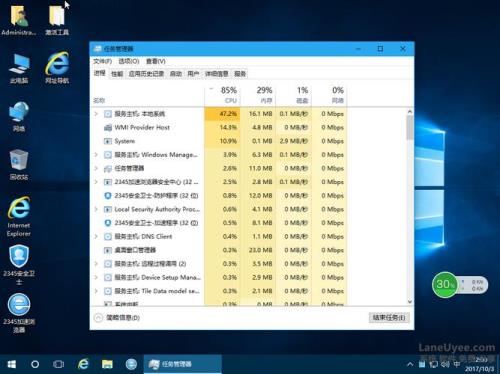Expand Local Security Authority Proc... row
This screenshot has width=500, height=374.
click(x=96, y=209)
